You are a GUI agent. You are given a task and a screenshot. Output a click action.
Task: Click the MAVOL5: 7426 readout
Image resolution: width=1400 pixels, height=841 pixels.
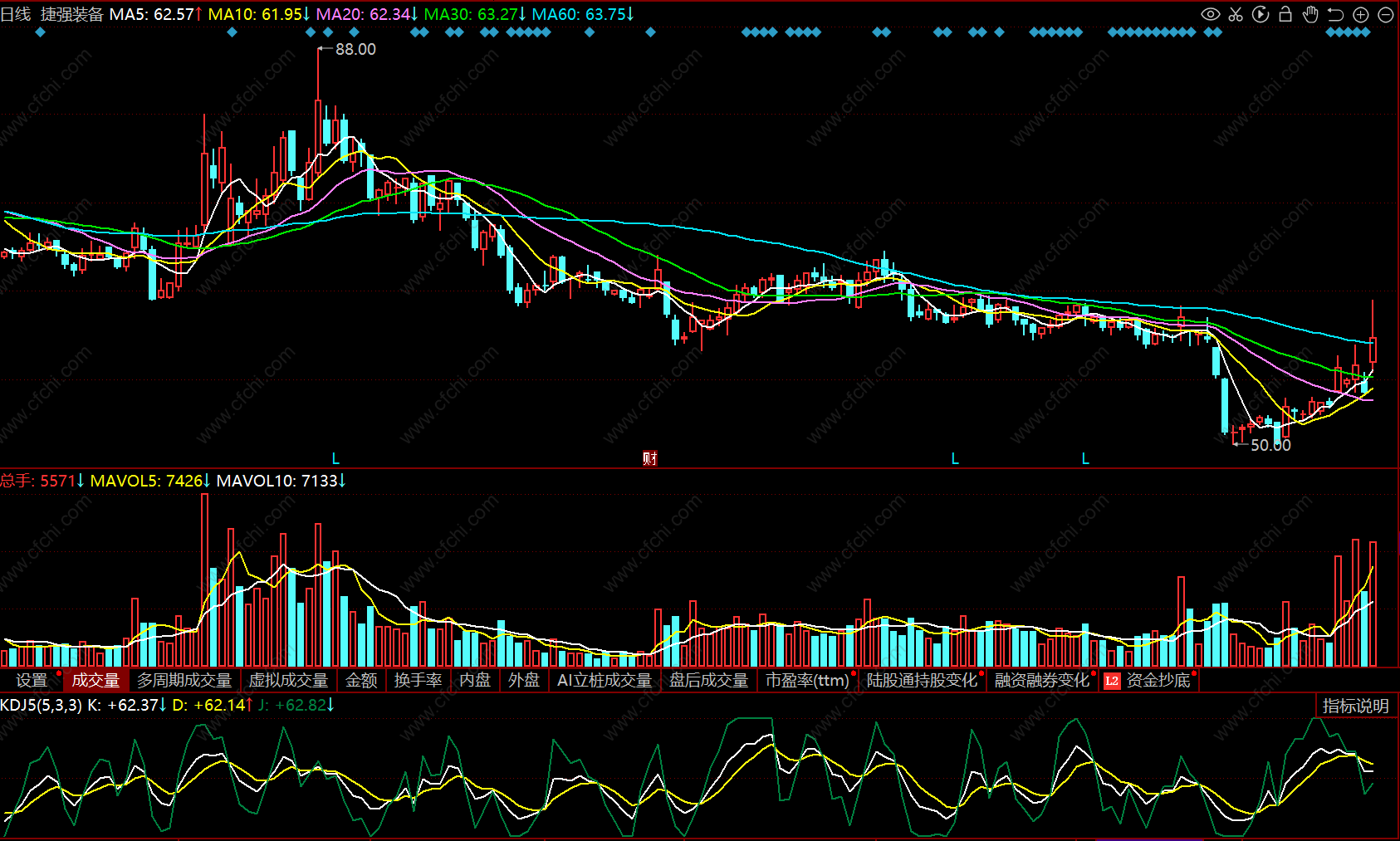(x=150, y=481)
